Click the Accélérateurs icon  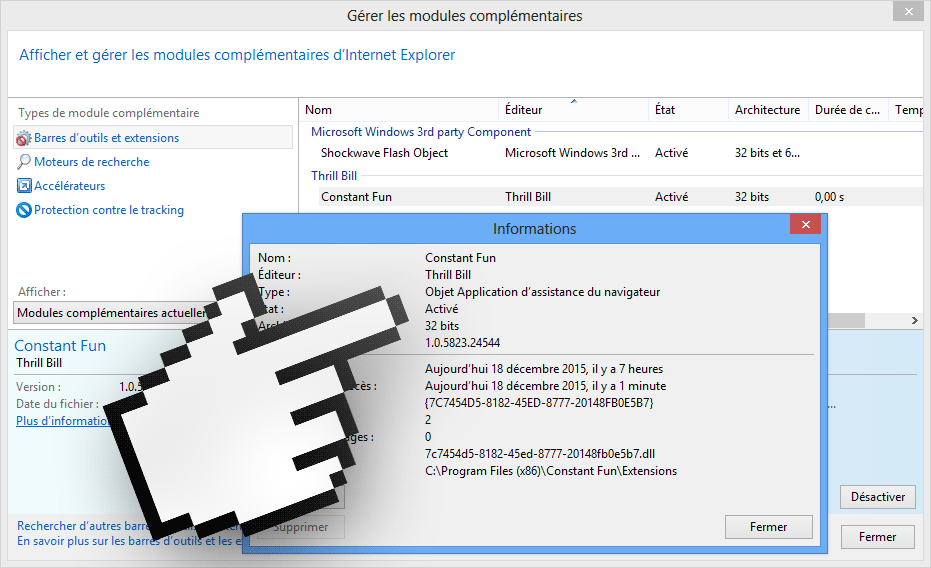click(24, 186)
